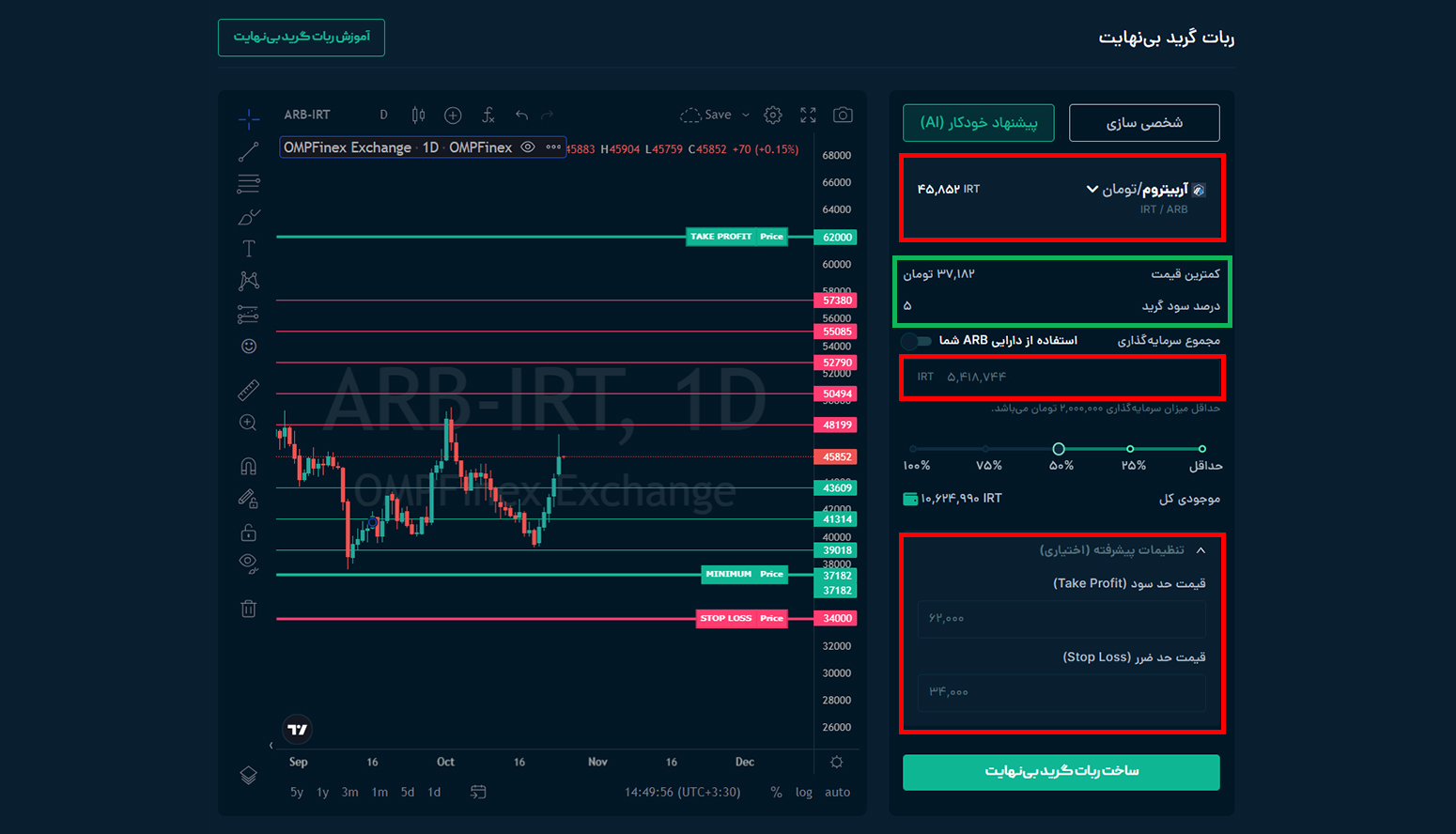Image resolution: width=1456 pixels, height=834 pixels.
Task: Set chart range to 5d
Action: tap(408, 792)
